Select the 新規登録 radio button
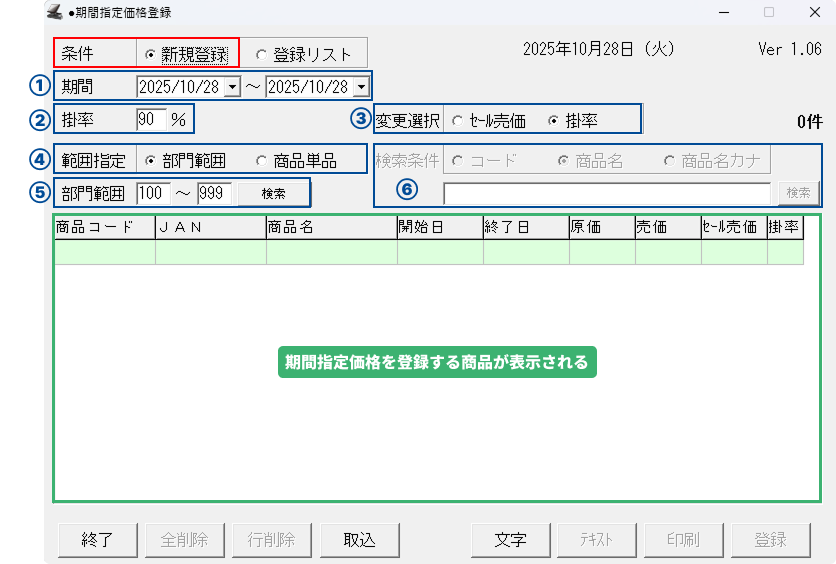The height and width of the screenshot is (564, 836). click(x=151, y=54)
